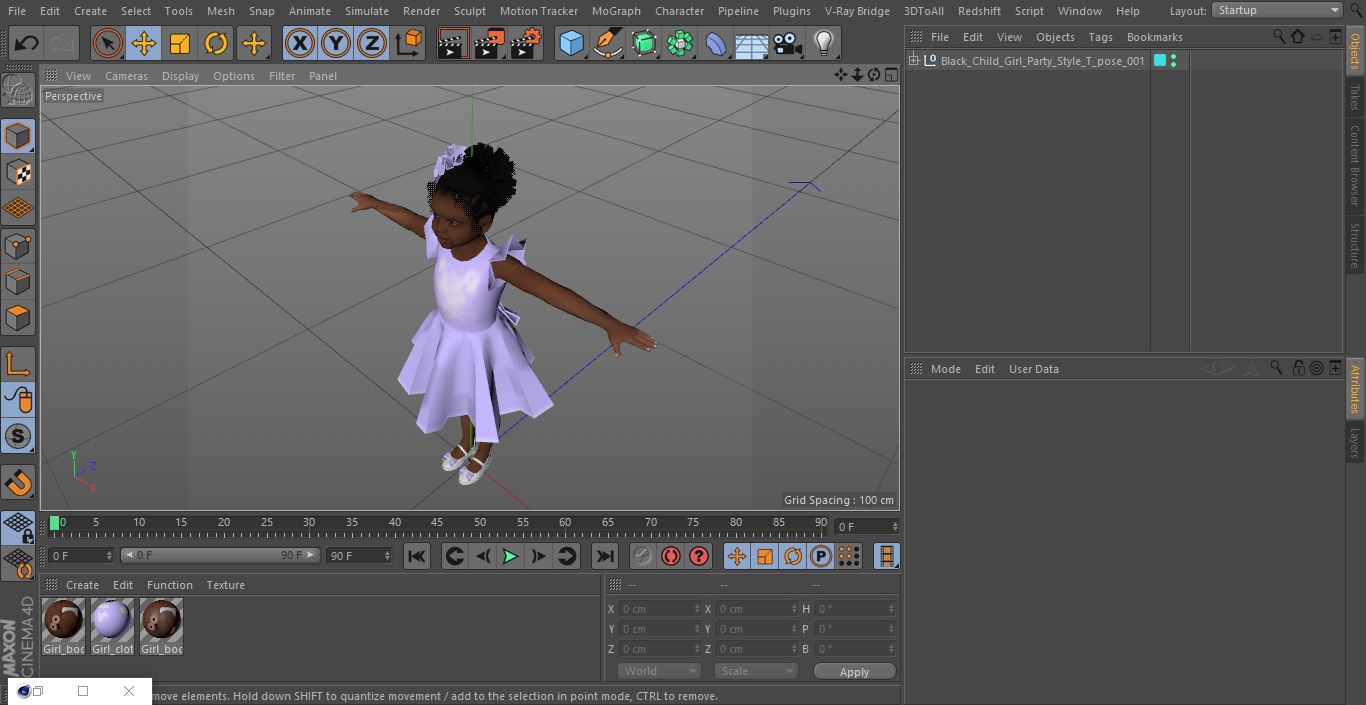The width and height of the screenshot is (1366, 705).
Task: Click the Undo arrow icon
Action: (27, 43)
